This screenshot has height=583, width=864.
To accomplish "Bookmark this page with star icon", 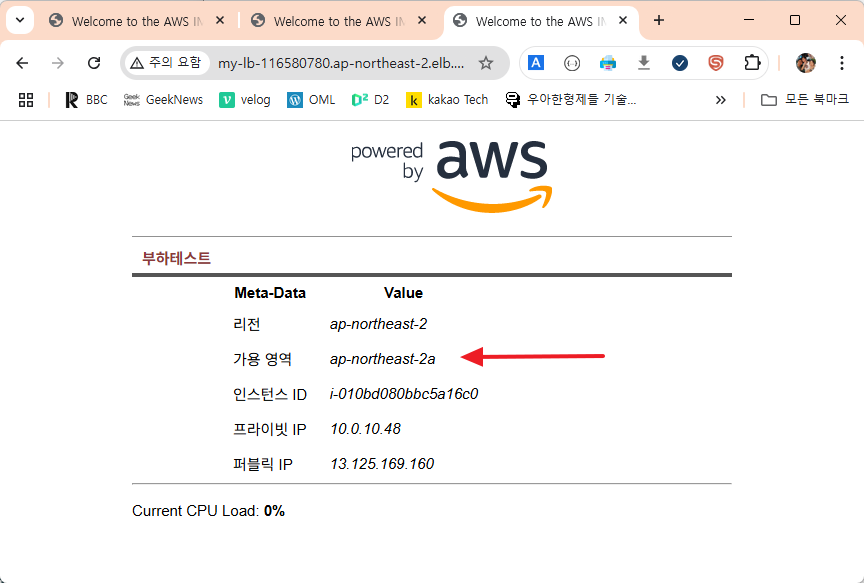I will coord(485,63).
